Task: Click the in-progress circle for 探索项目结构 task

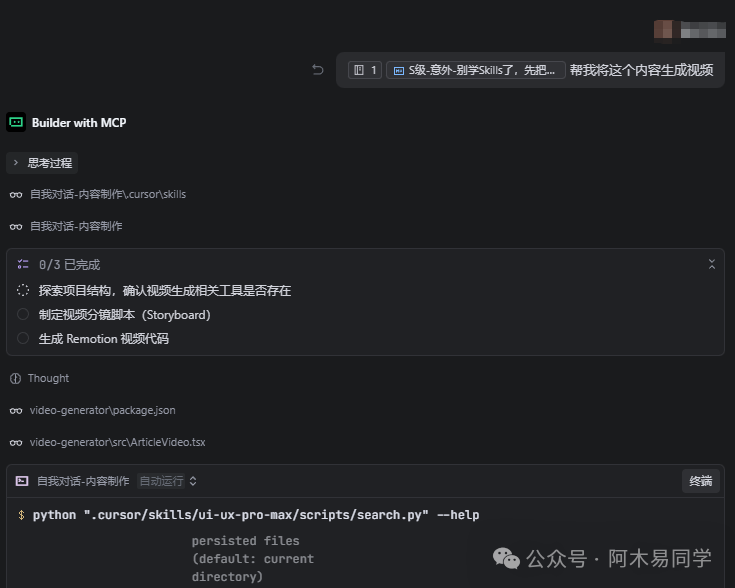Action: [23, 291]
